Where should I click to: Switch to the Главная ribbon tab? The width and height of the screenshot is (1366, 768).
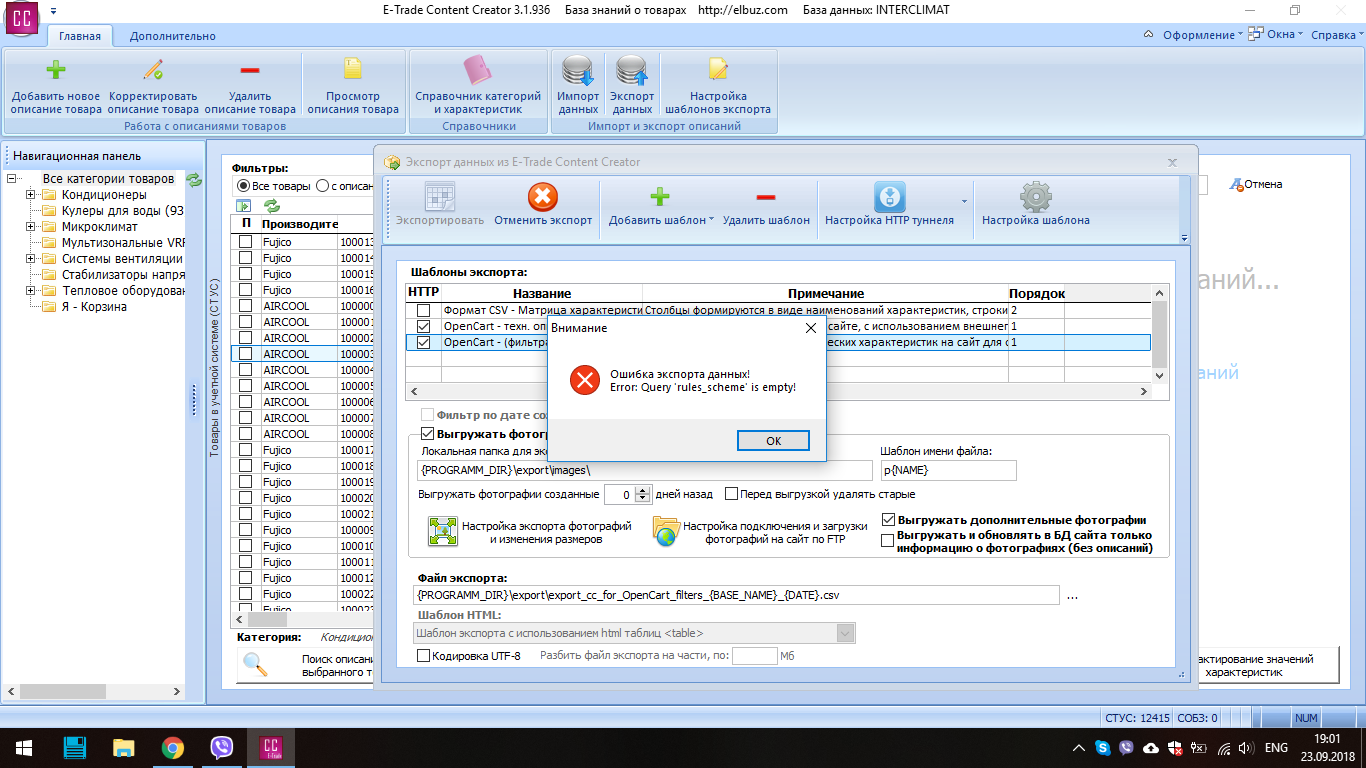(80, 36)
